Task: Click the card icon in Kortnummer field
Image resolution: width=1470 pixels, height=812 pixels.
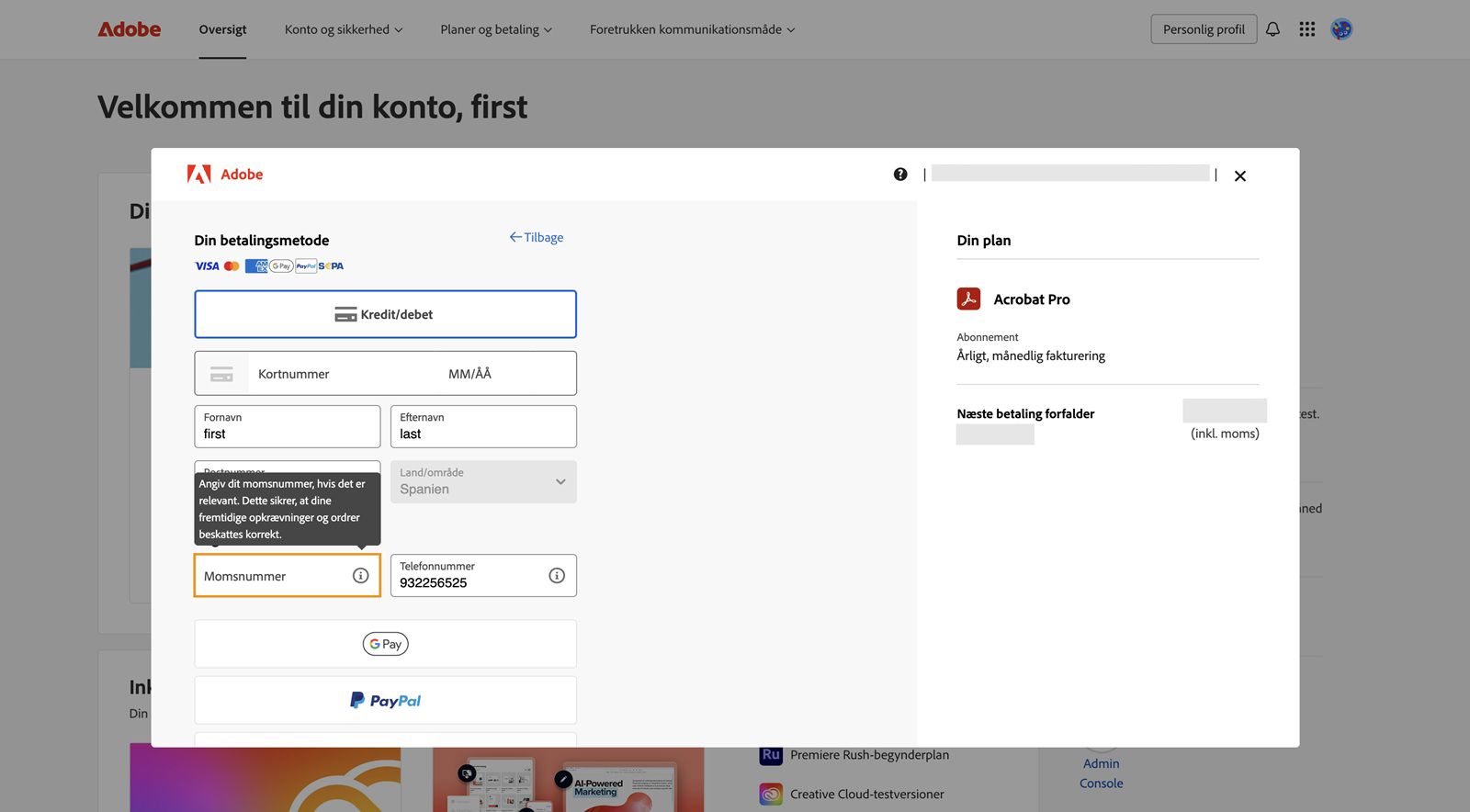Action: coord(221,374)
